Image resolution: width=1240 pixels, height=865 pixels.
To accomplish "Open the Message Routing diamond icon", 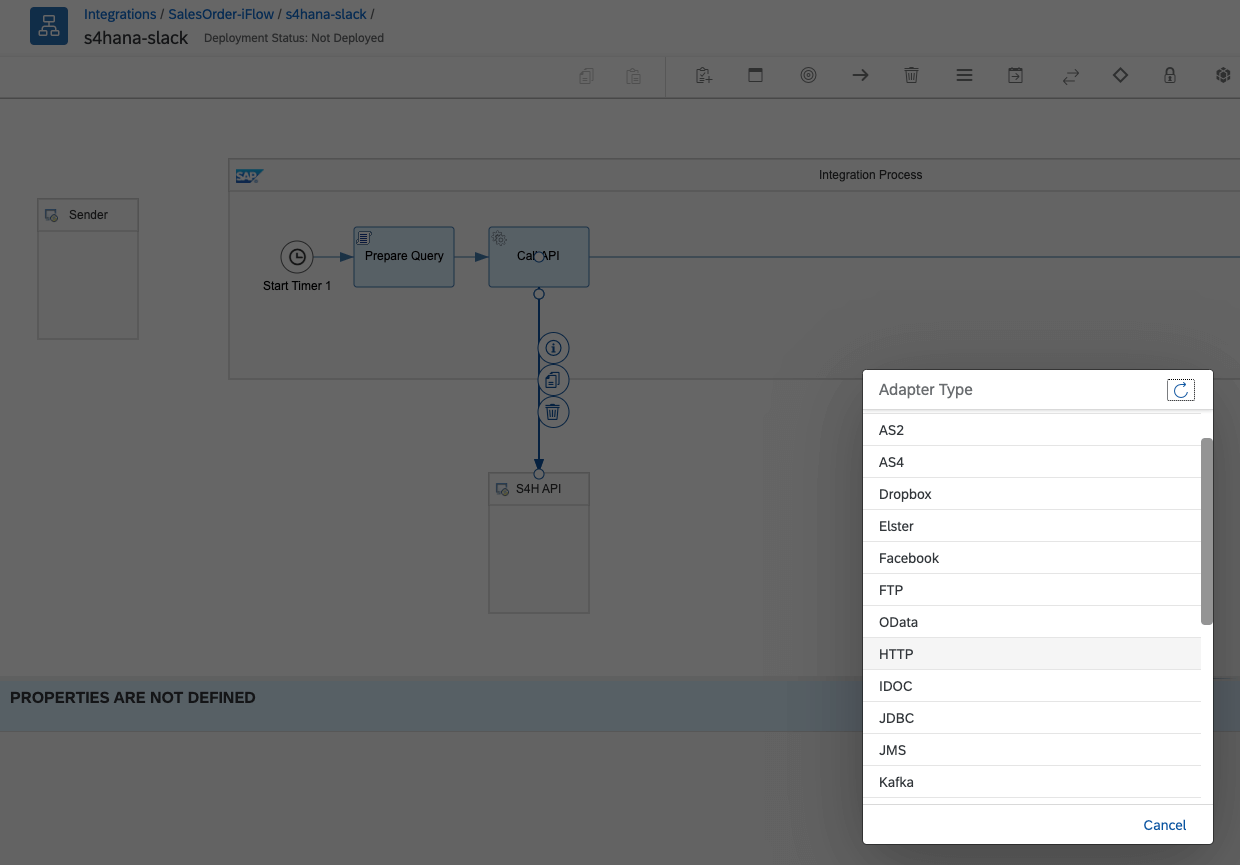I will pos(1120,75).
